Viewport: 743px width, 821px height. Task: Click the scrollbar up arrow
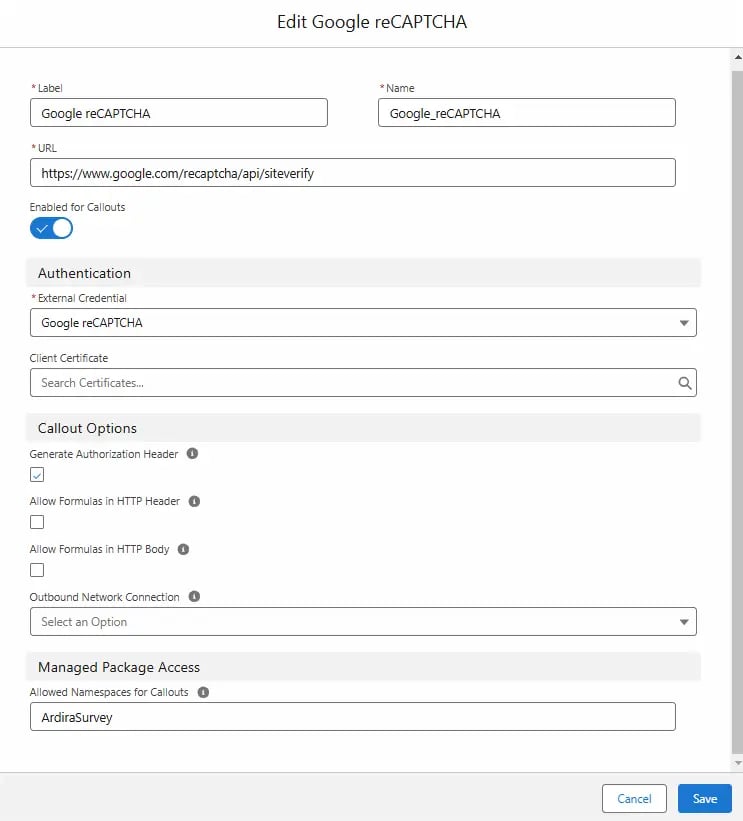pyautogui.click(x=737, y=57)
